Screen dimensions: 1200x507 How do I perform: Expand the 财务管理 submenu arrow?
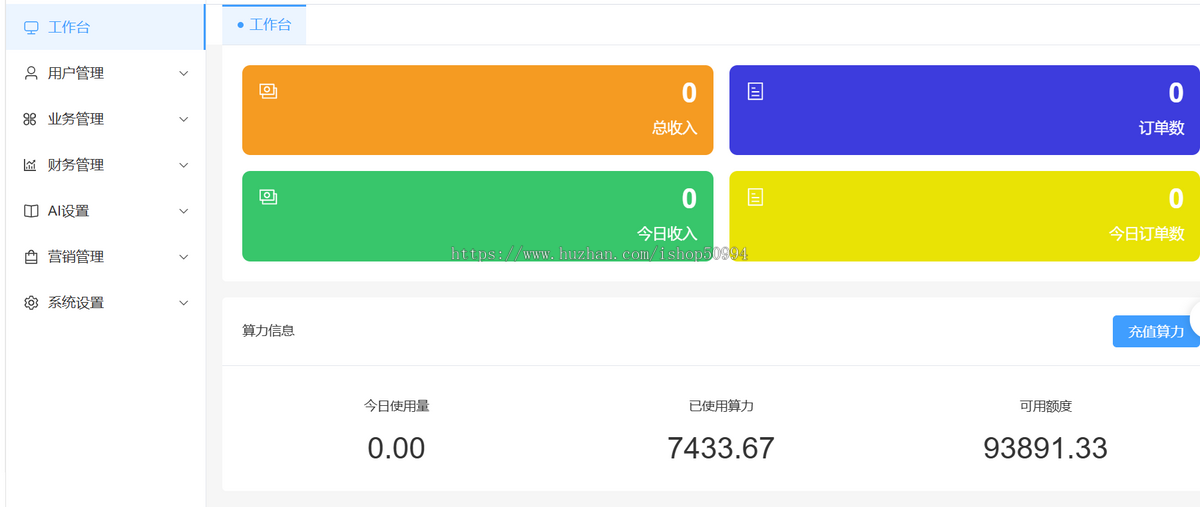tap(183, 165)
